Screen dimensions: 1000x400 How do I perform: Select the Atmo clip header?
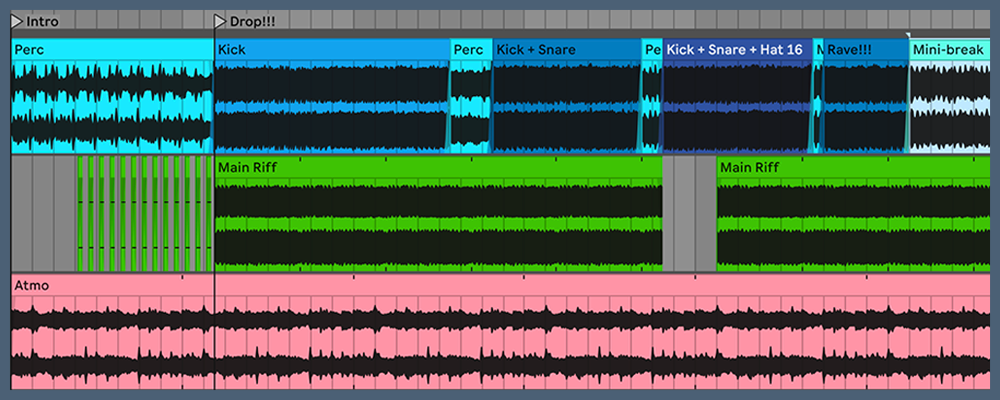click(501, 285)
